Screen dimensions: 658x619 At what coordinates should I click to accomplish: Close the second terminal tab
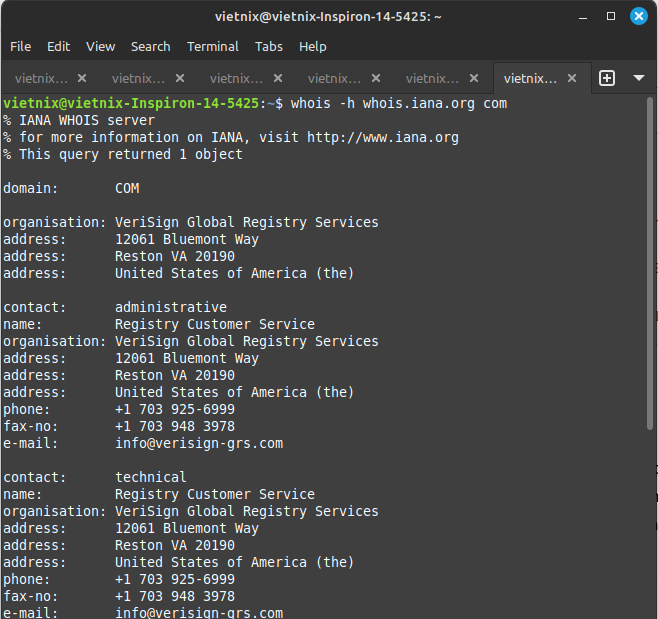[180, 78]
